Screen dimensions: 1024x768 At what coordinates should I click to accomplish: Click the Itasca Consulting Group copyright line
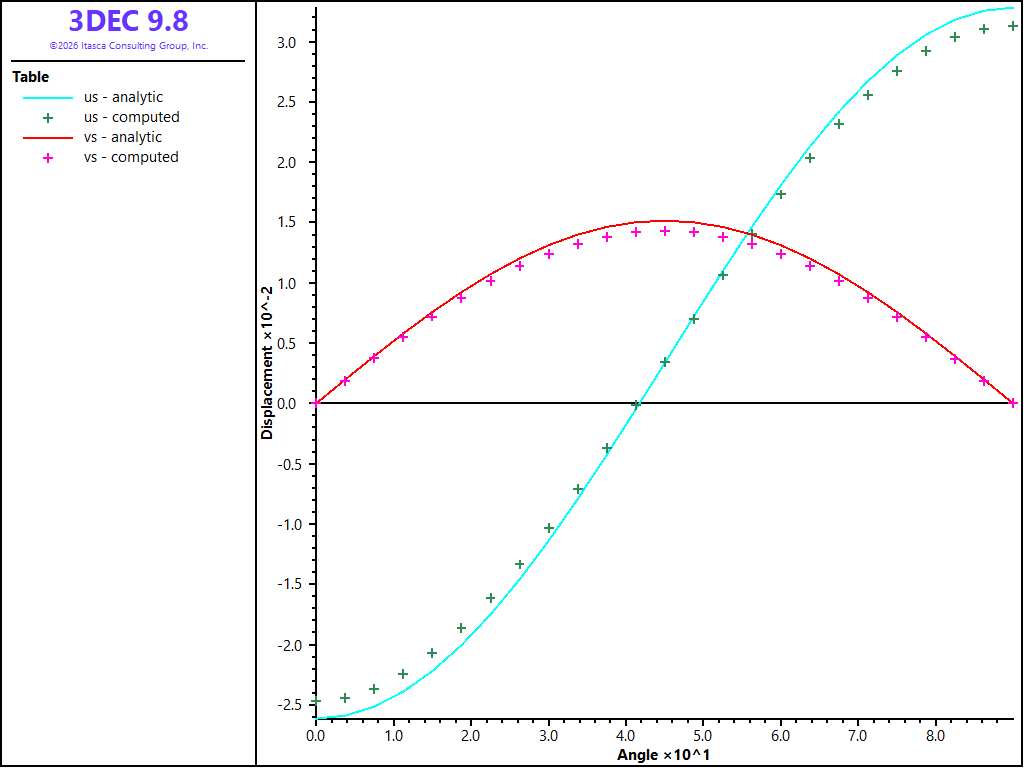129,46
